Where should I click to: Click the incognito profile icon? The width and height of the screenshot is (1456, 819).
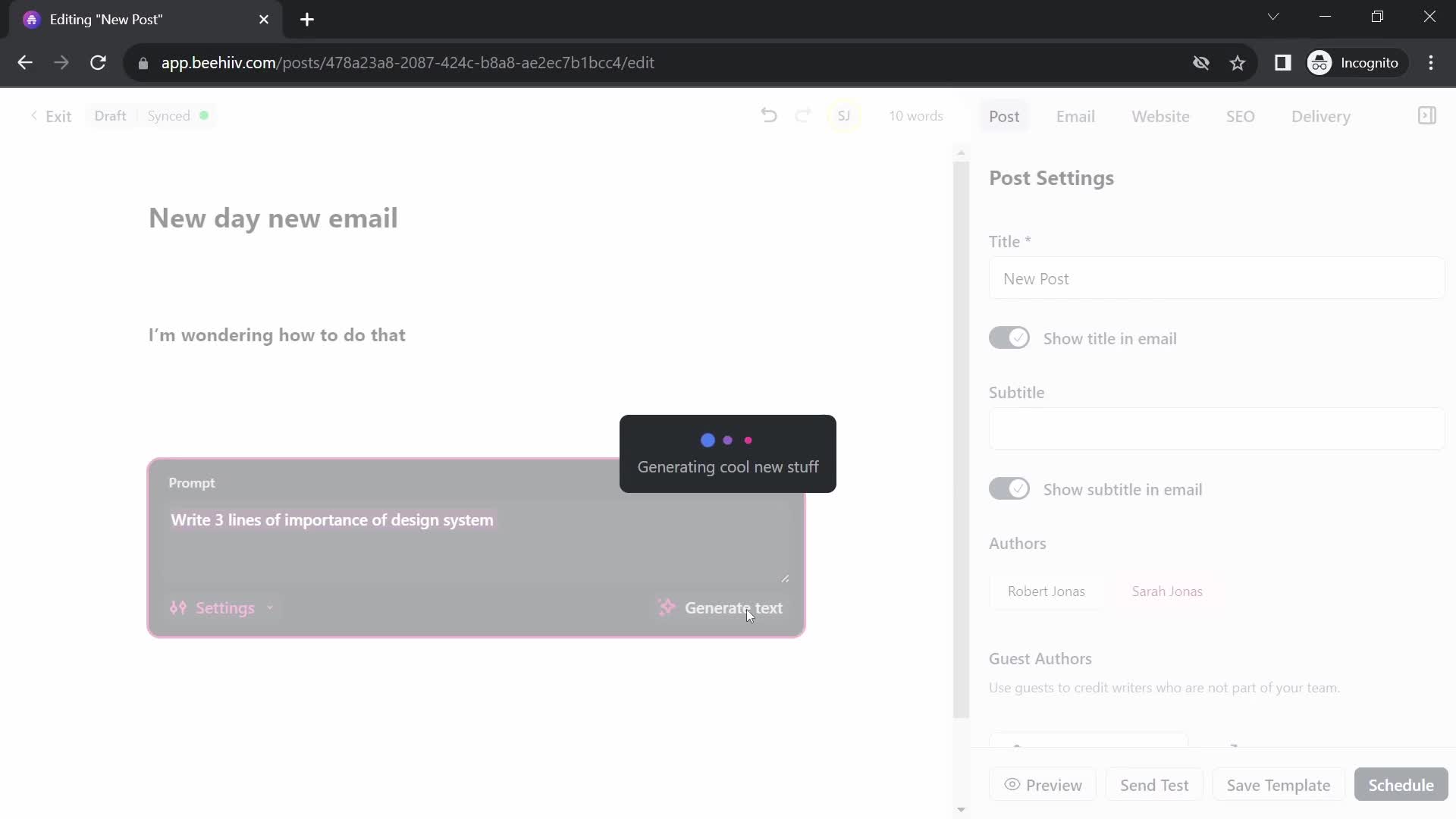coord(1321,63)
